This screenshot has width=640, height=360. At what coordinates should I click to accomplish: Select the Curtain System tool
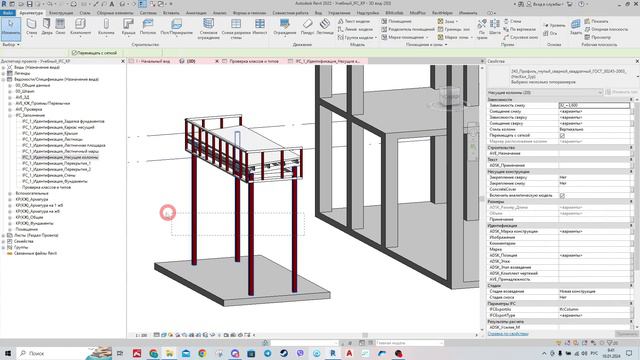point(209,29)
